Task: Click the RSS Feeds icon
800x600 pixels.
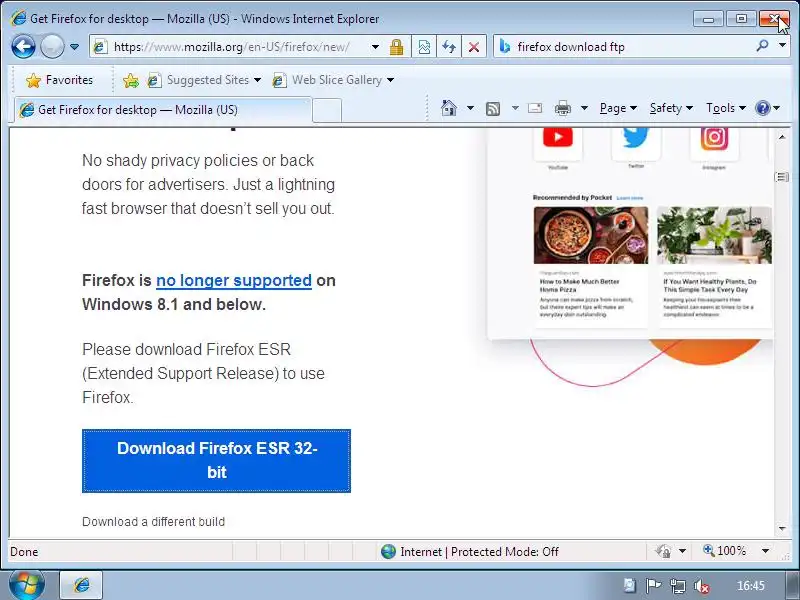Action: point(493,108)
